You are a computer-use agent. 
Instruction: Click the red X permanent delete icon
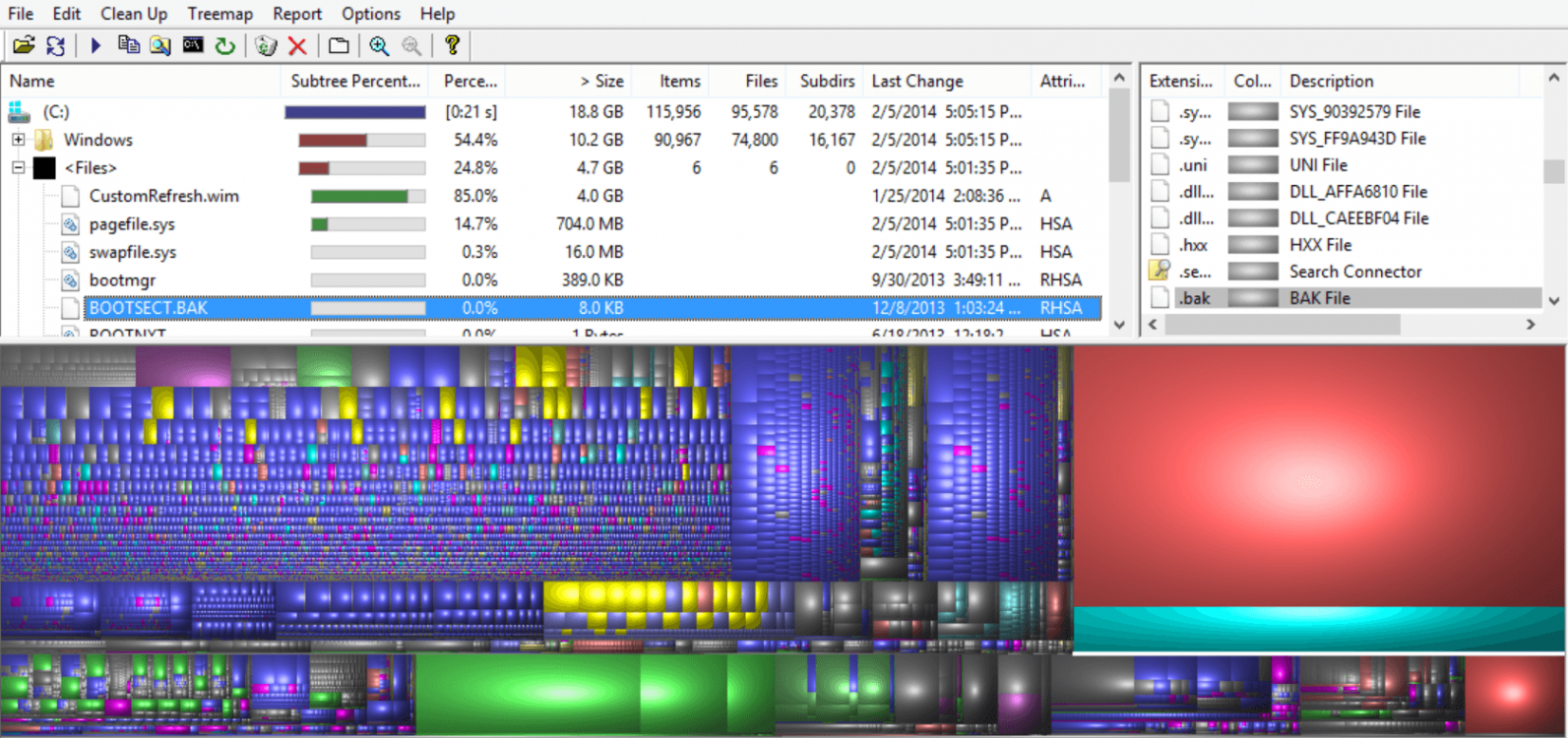point(297,45)
